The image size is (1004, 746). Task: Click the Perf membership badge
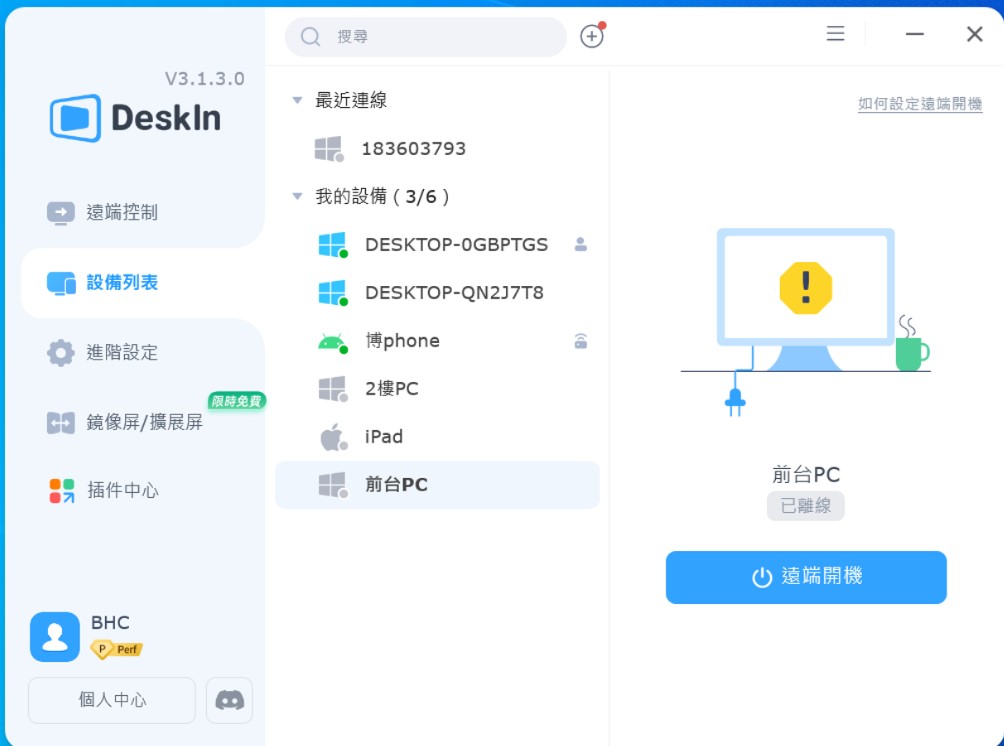tap(117, 649)
